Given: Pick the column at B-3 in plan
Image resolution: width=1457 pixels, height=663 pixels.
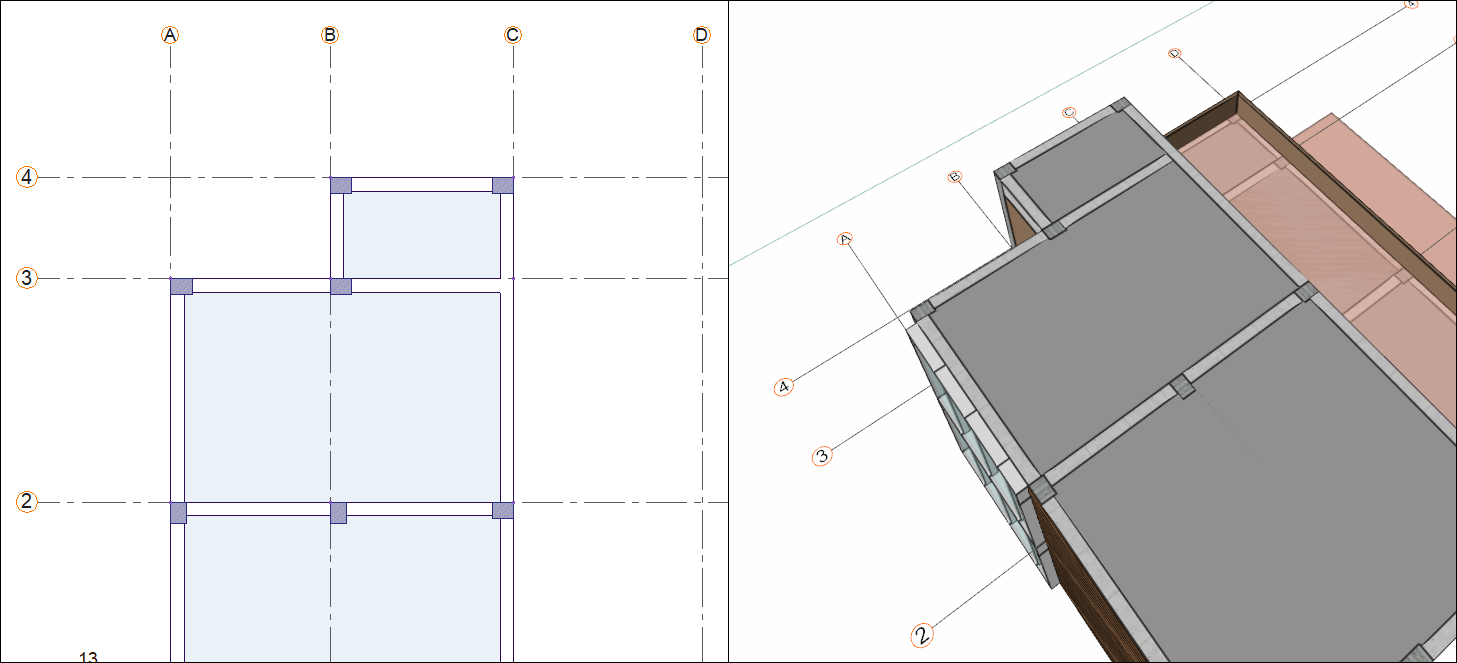Looking at the screenshot, I should coord(341,286).
